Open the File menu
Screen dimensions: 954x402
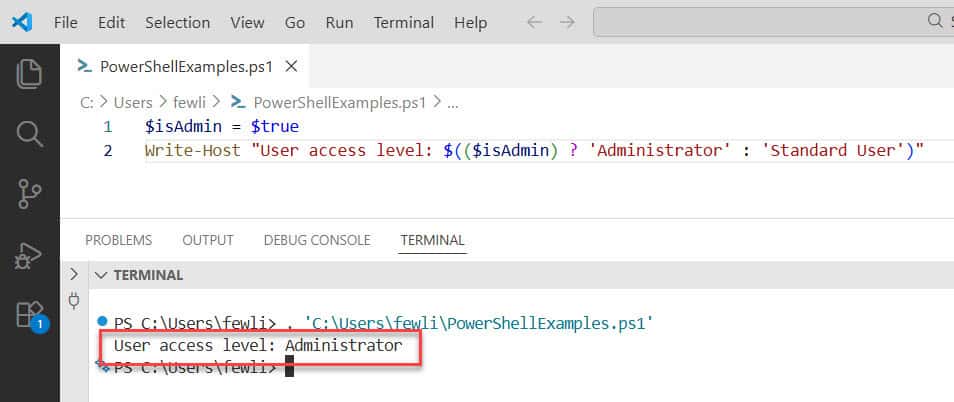(65, 23)
